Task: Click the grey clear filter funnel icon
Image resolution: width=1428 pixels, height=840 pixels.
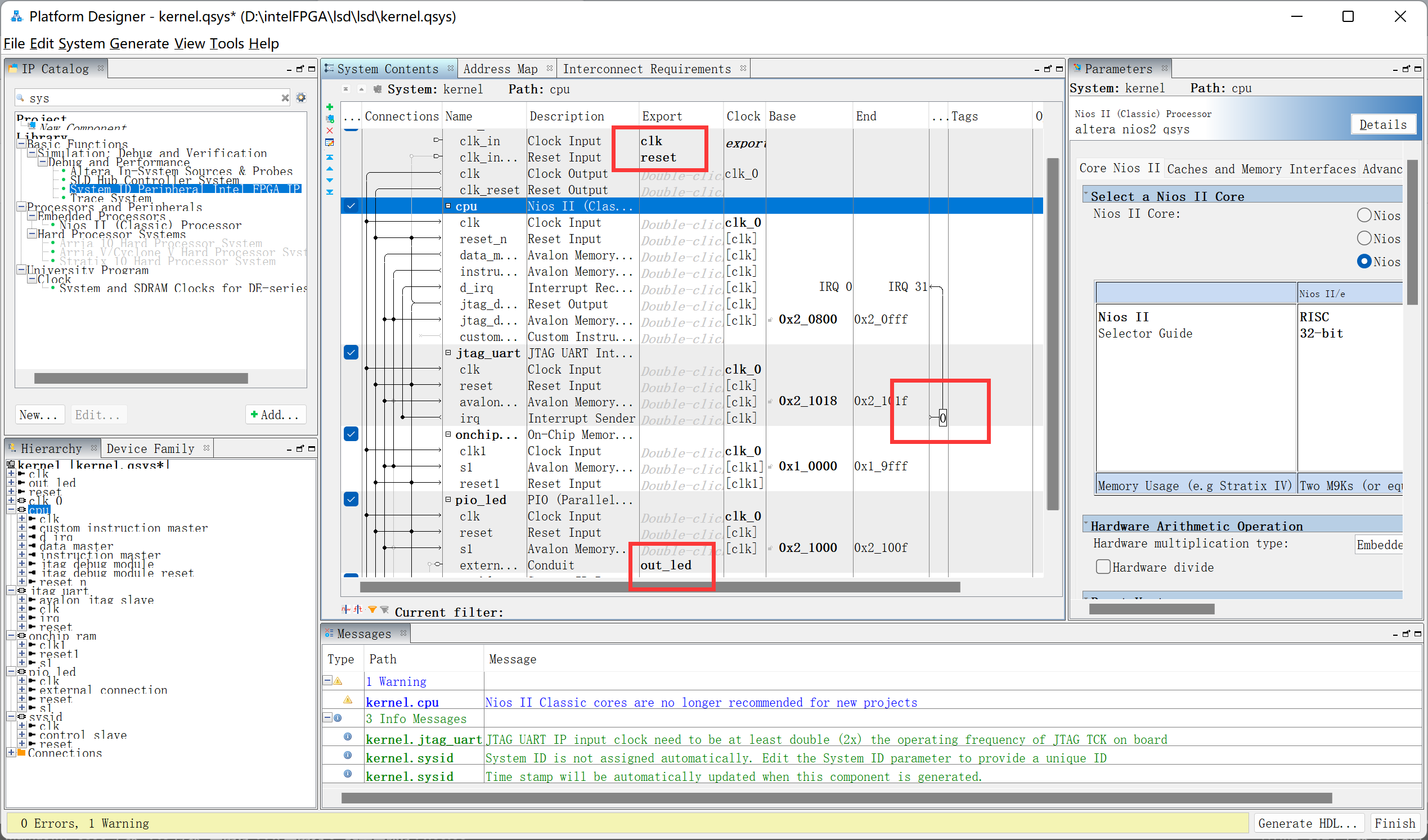Action: click(385, 610)
